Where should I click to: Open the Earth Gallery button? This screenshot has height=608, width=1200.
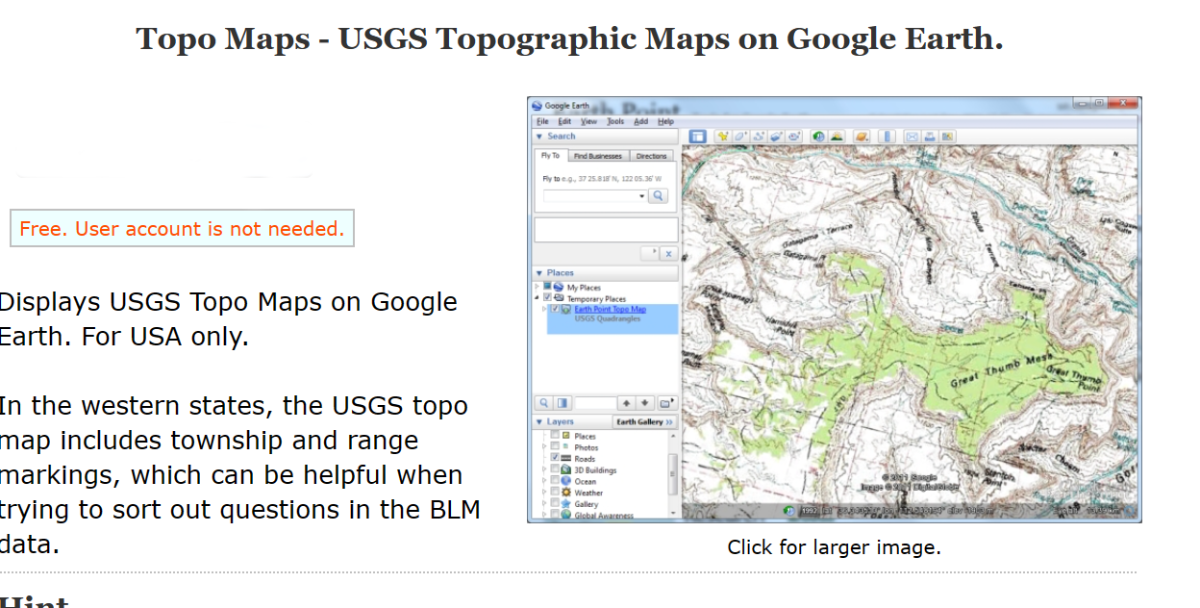645,422
